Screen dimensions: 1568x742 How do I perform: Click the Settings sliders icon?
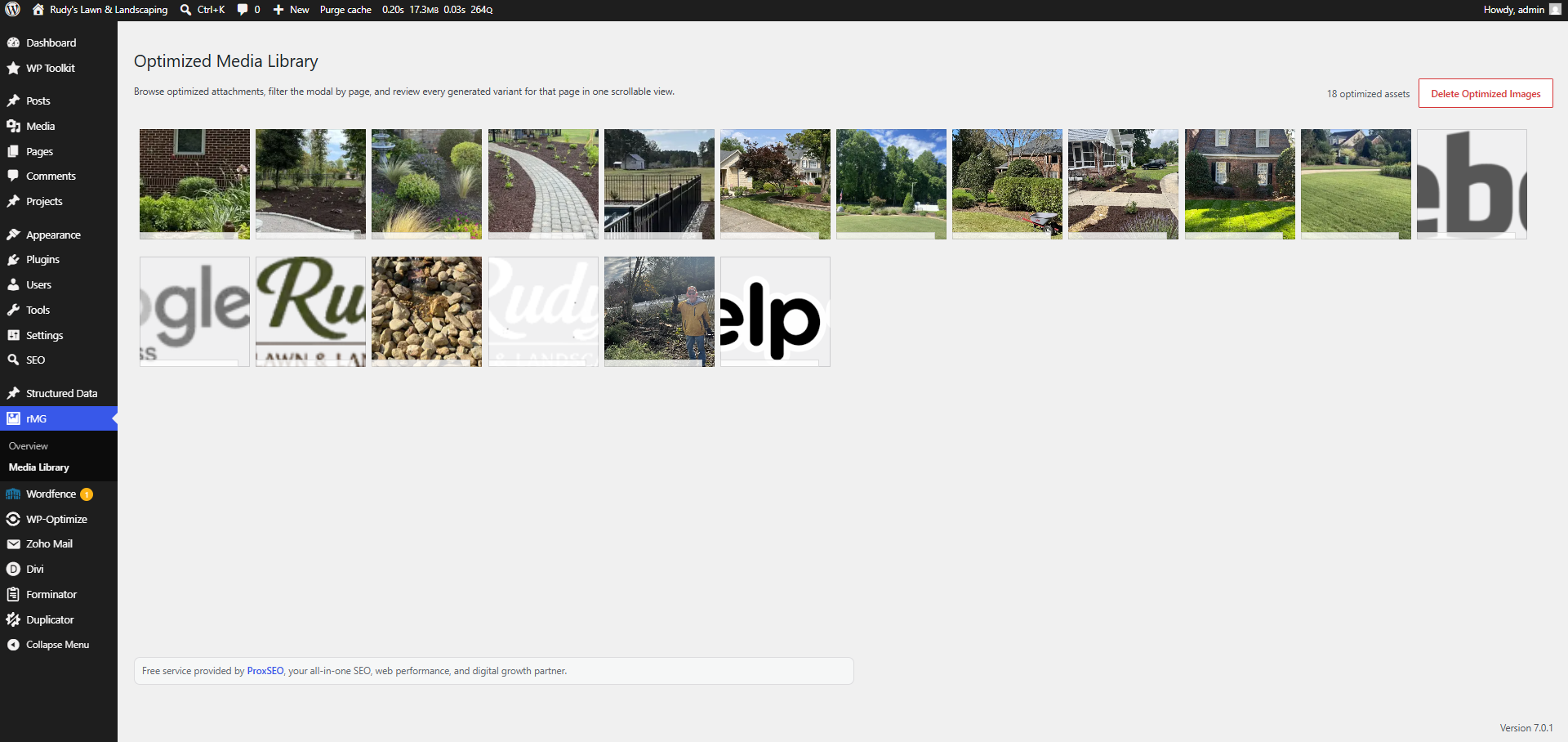click(x=13, y=335)
